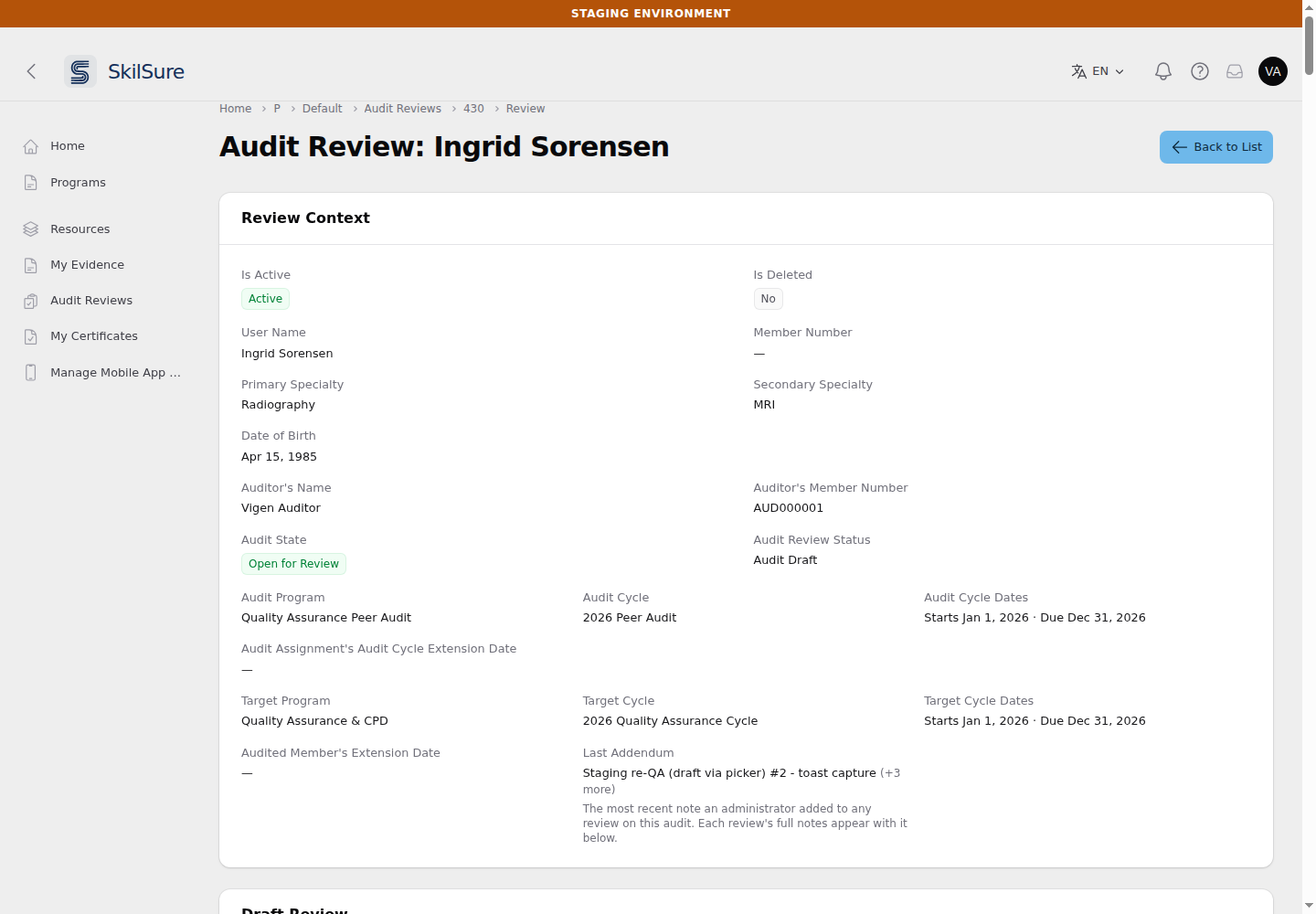Click the Programs document icon
1316x914 pixels.
click(x=31, y=183)
